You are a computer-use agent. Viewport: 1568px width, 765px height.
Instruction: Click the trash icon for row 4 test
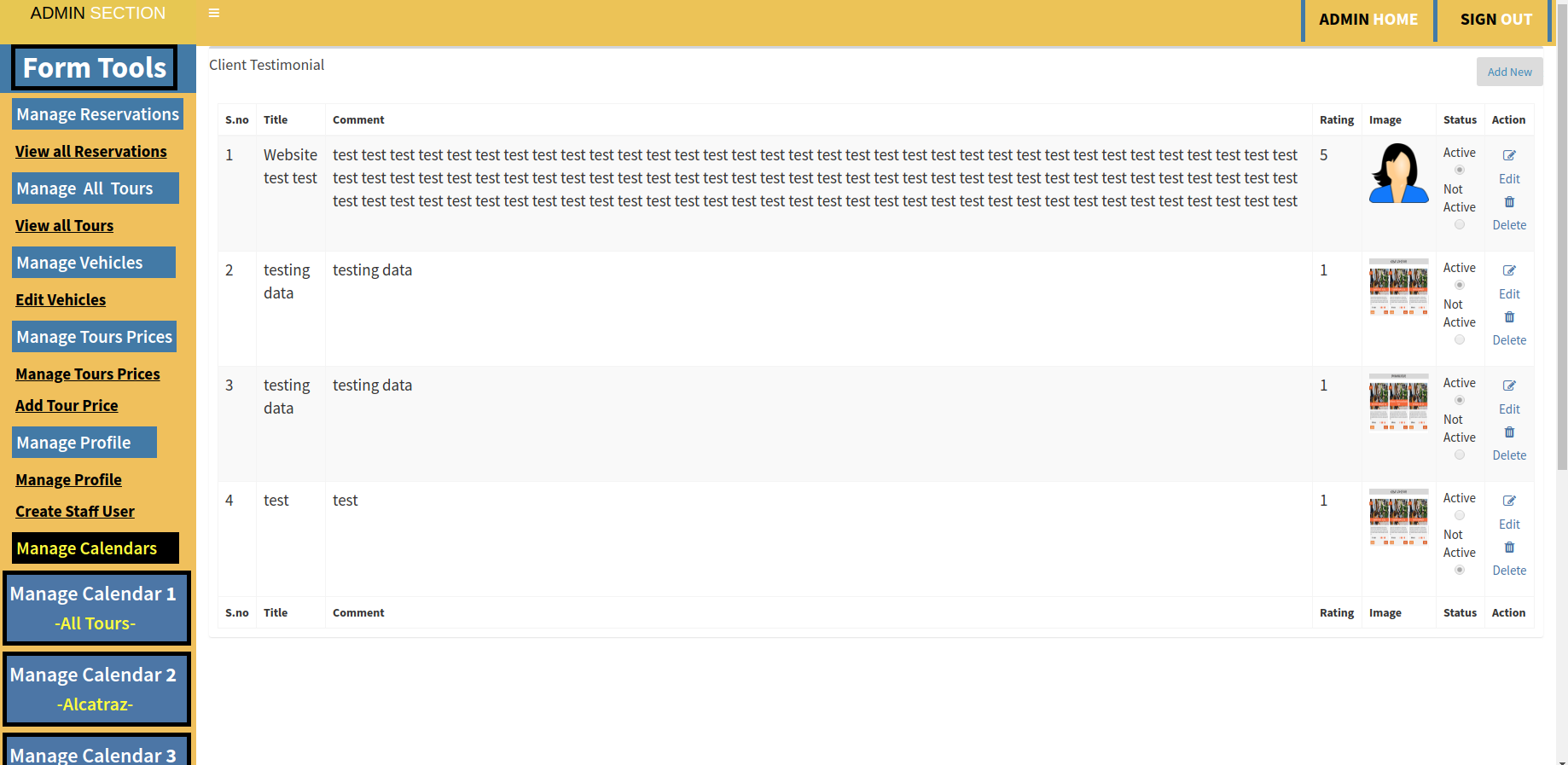coord(1509,548)
